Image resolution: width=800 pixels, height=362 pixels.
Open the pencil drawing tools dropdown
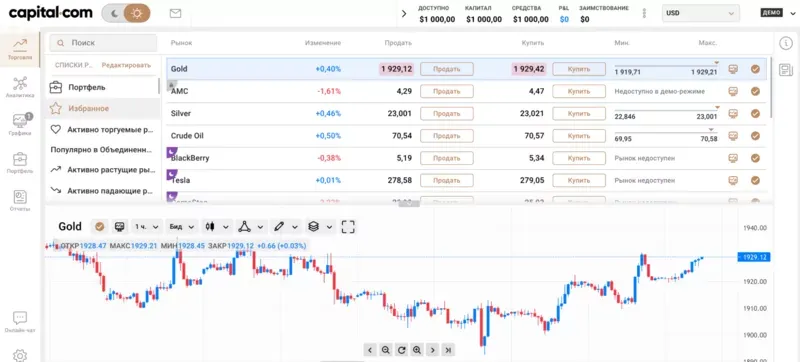coord(286,226)
